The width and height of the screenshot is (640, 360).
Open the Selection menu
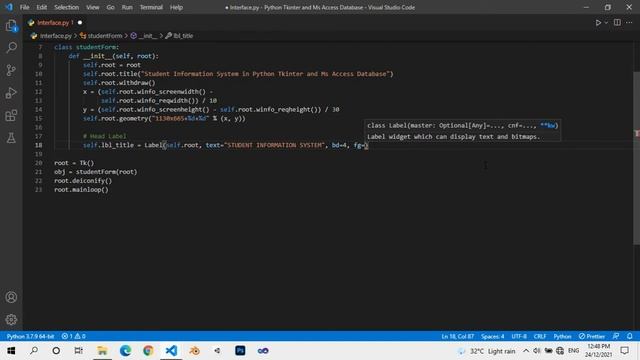coord(67,7)
